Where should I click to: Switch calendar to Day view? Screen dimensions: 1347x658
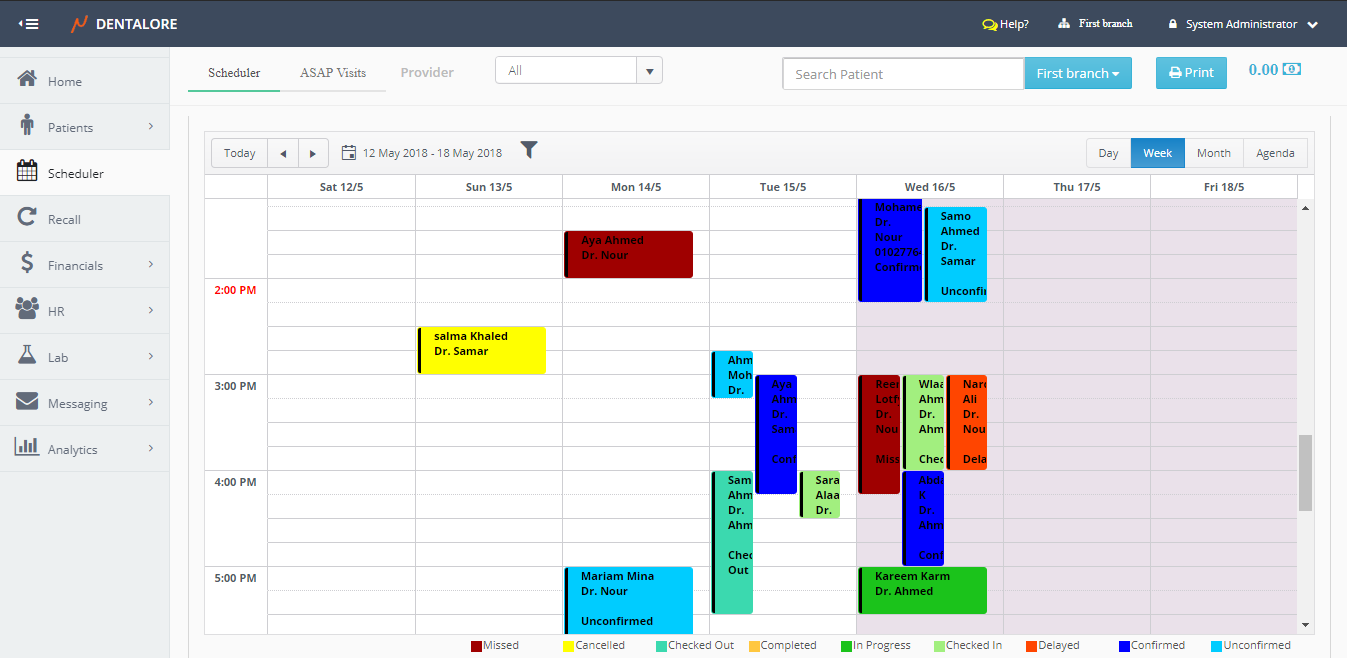[x=1108, y=153]
